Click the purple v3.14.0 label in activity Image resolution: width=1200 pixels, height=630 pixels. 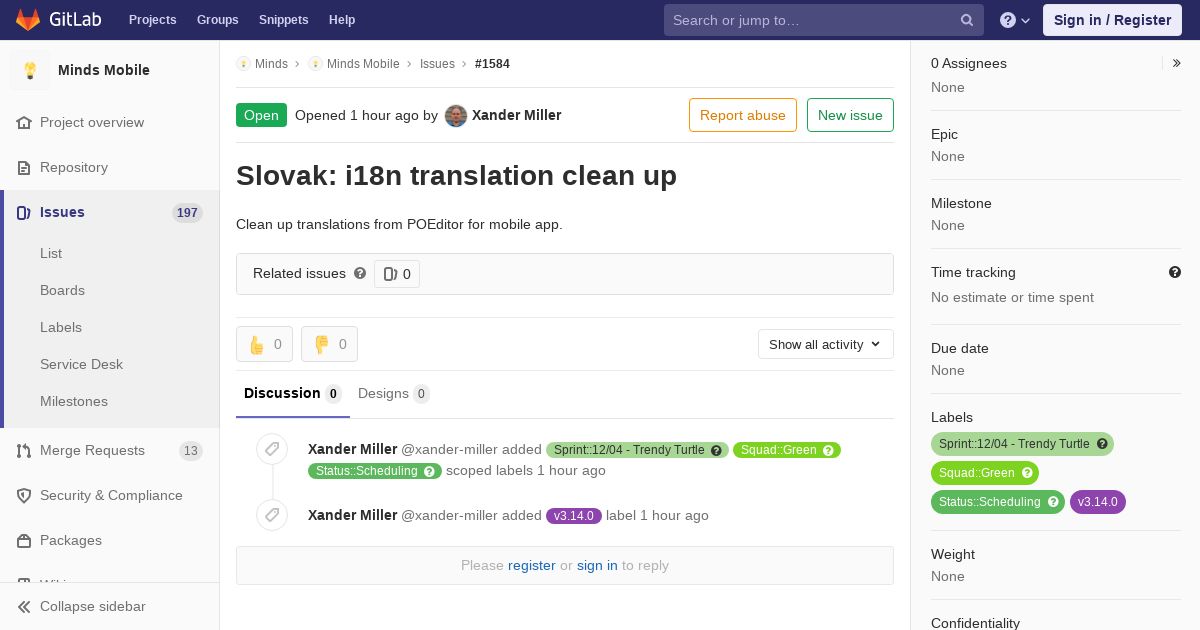pos(574,516)
